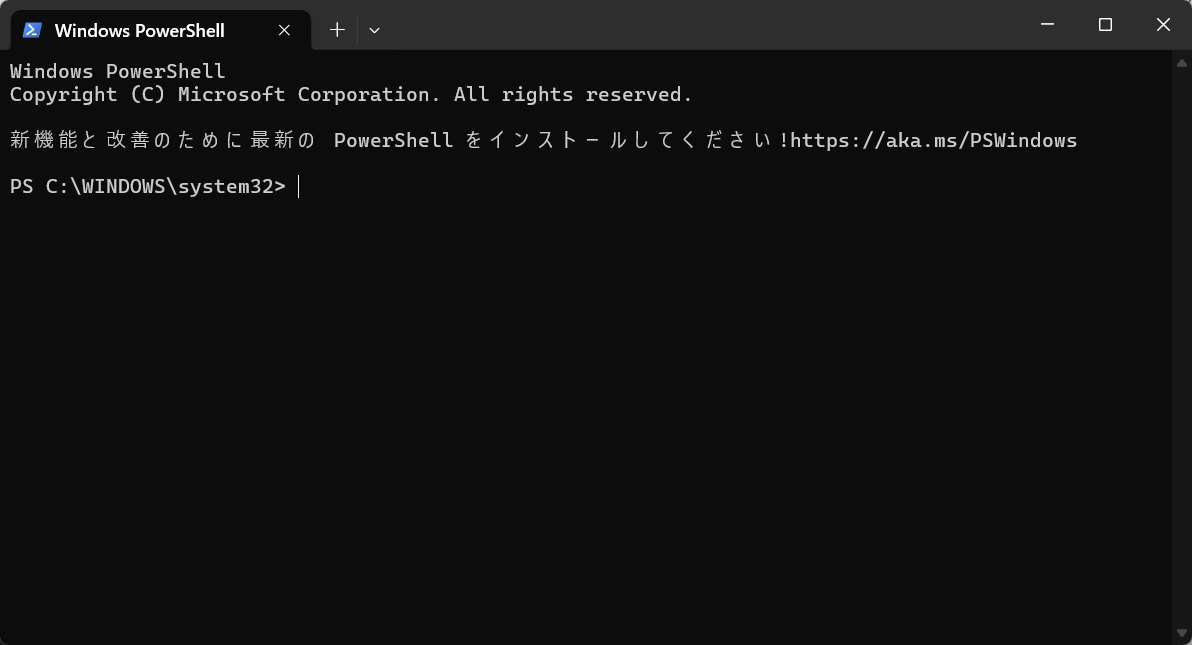Click the "All rights reserved." text
The image size is (1192, 645).
[x=573, y=95]
